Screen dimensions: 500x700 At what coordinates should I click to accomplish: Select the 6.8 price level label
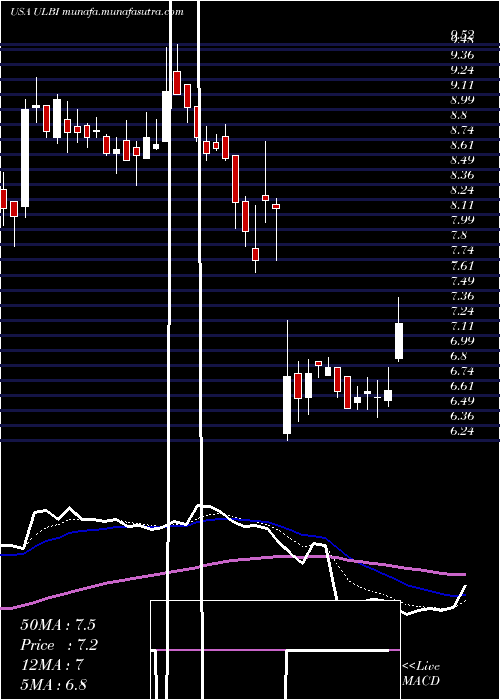(459, 356)
